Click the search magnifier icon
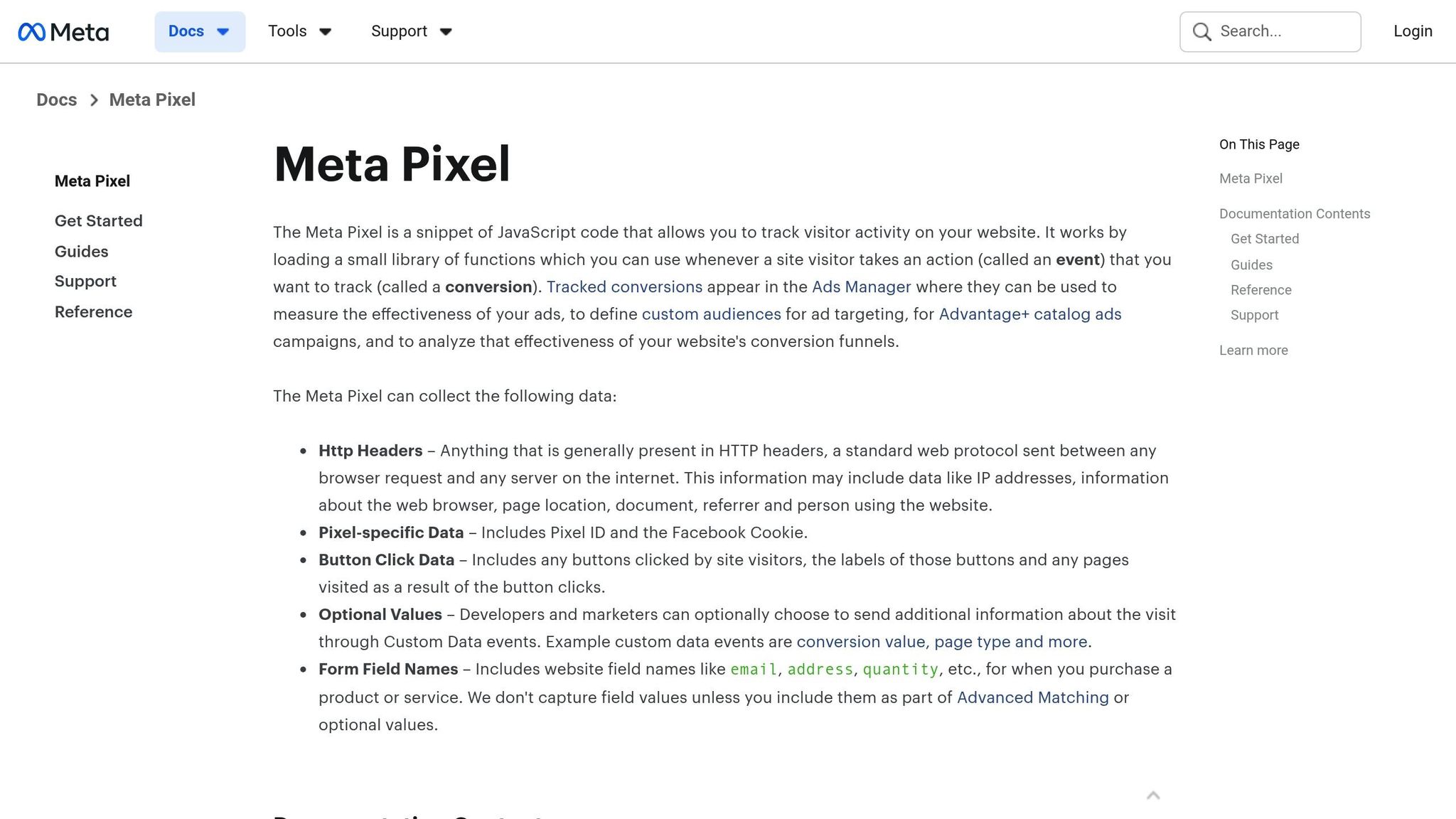The height and width of the screenshot is (819, 1456). tap(1201, 31)
